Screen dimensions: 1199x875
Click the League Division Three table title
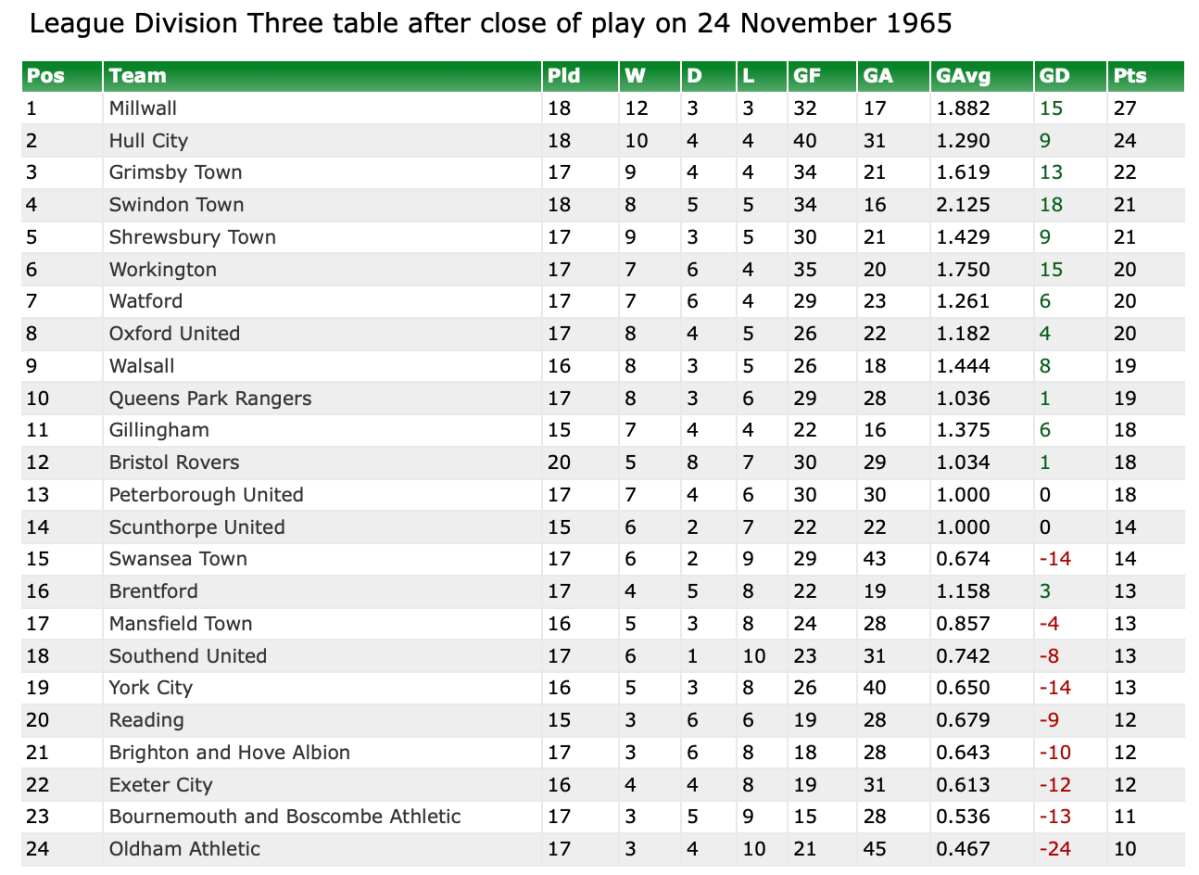pyautogui.click(x=490, y=24)
